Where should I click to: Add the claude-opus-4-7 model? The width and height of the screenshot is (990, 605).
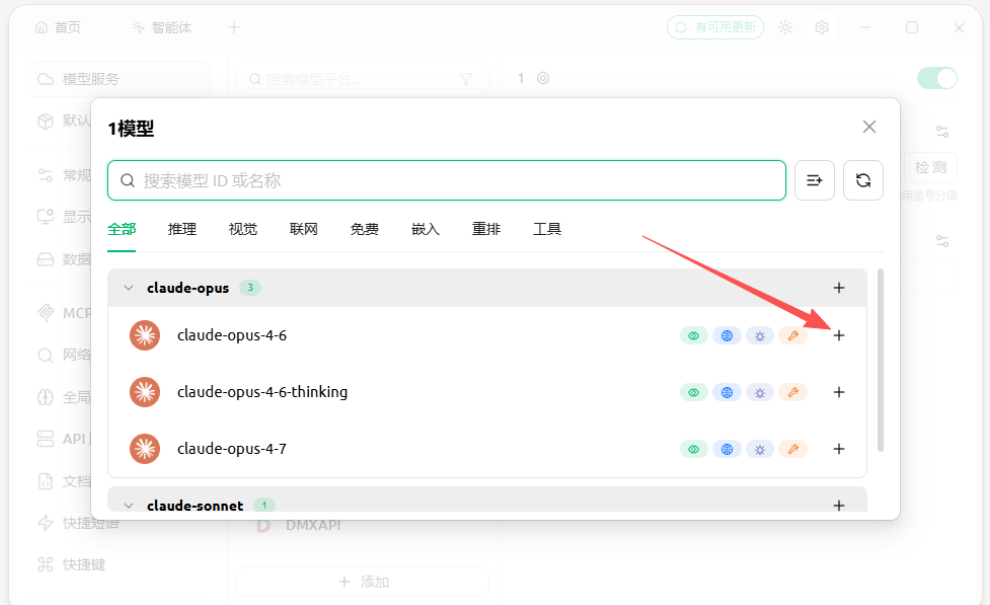(838, 449)
